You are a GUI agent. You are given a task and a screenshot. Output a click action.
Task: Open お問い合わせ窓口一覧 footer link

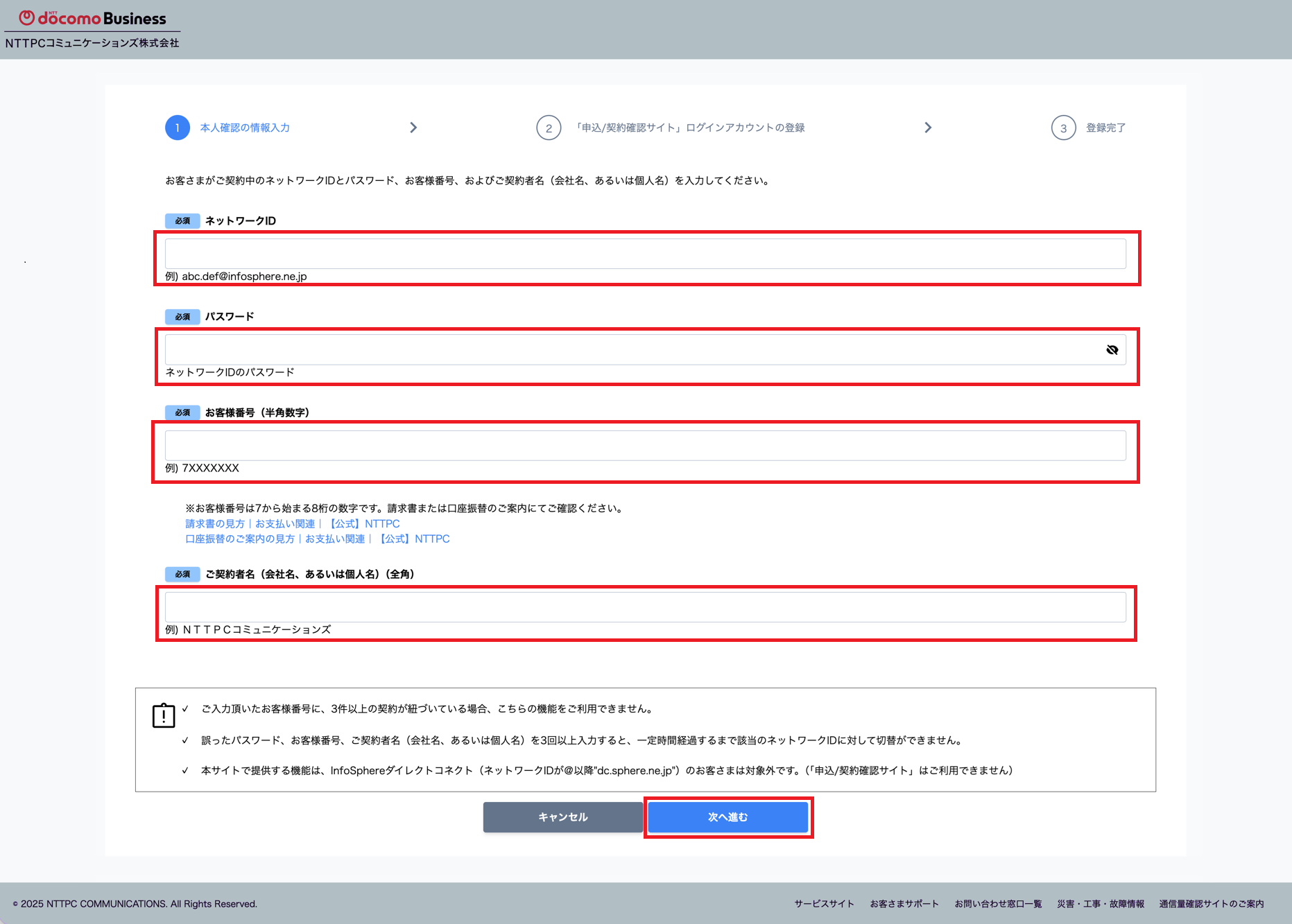998,904
